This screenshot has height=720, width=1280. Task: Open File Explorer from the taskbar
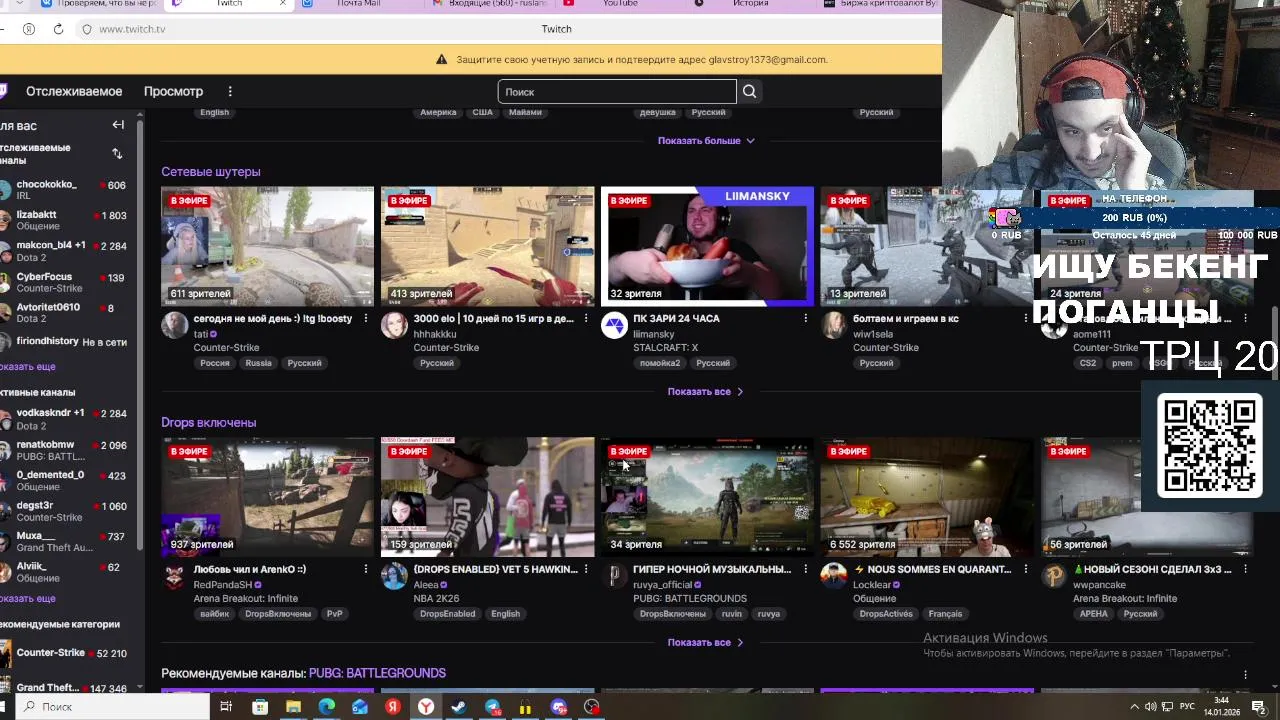tap(293, 707)
